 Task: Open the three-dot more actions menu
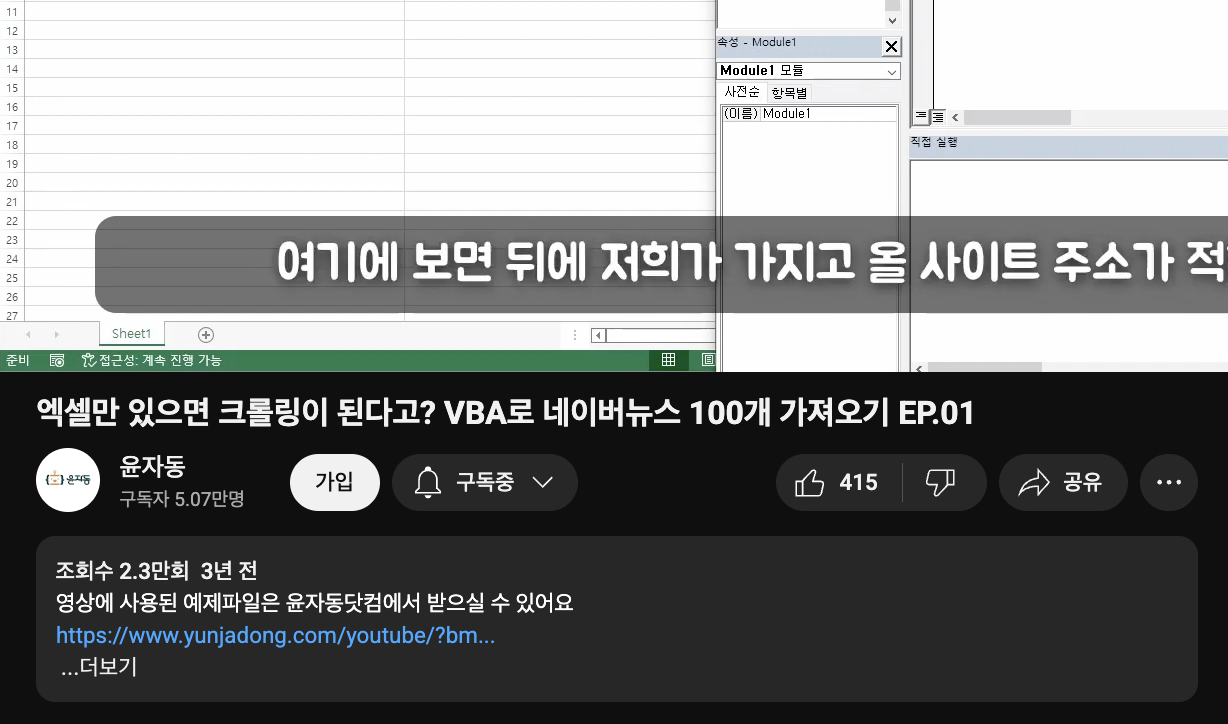pyautogui.click(x=1169, y=483)
